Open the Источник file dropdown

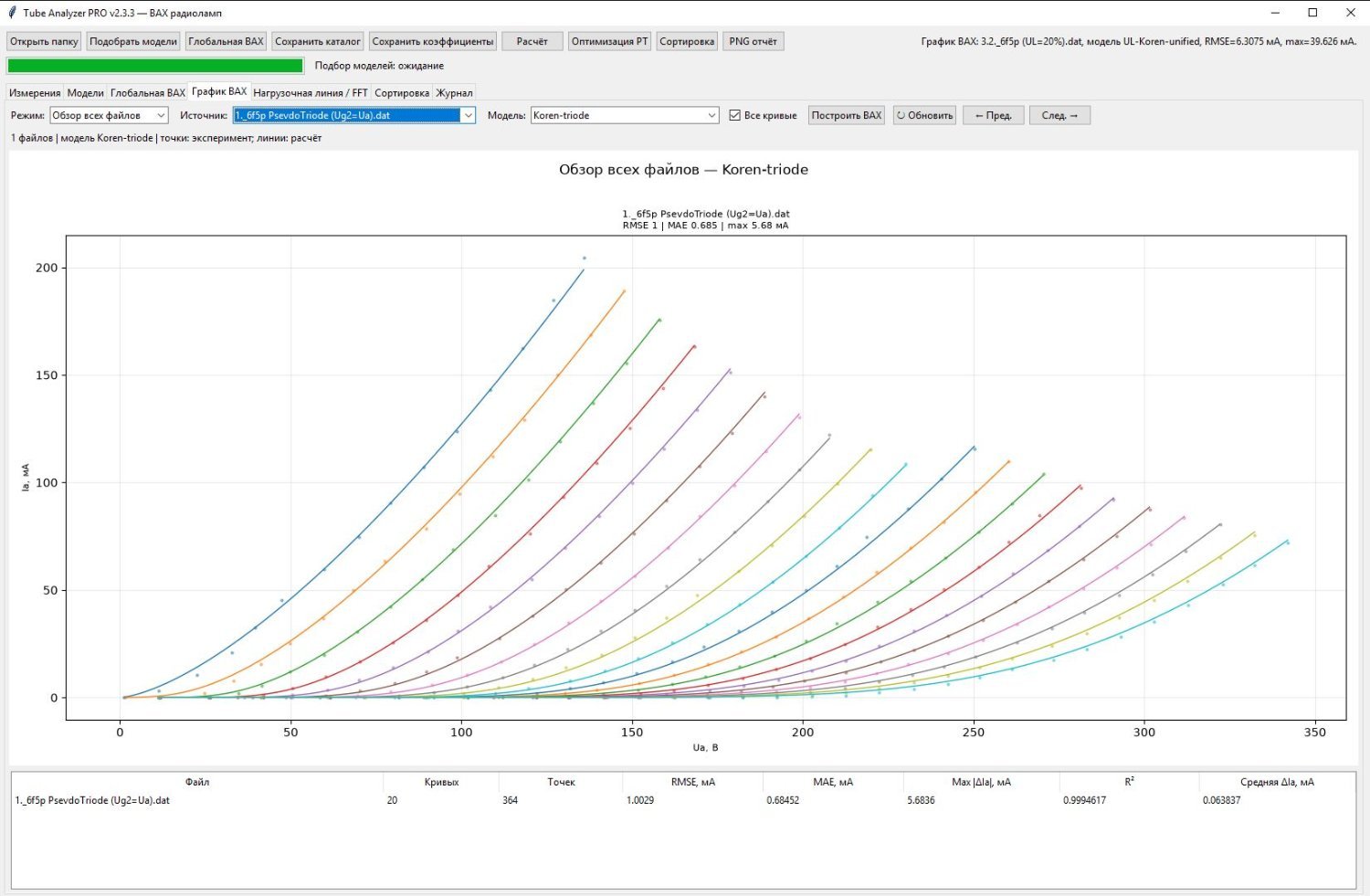tap(354, 115)
